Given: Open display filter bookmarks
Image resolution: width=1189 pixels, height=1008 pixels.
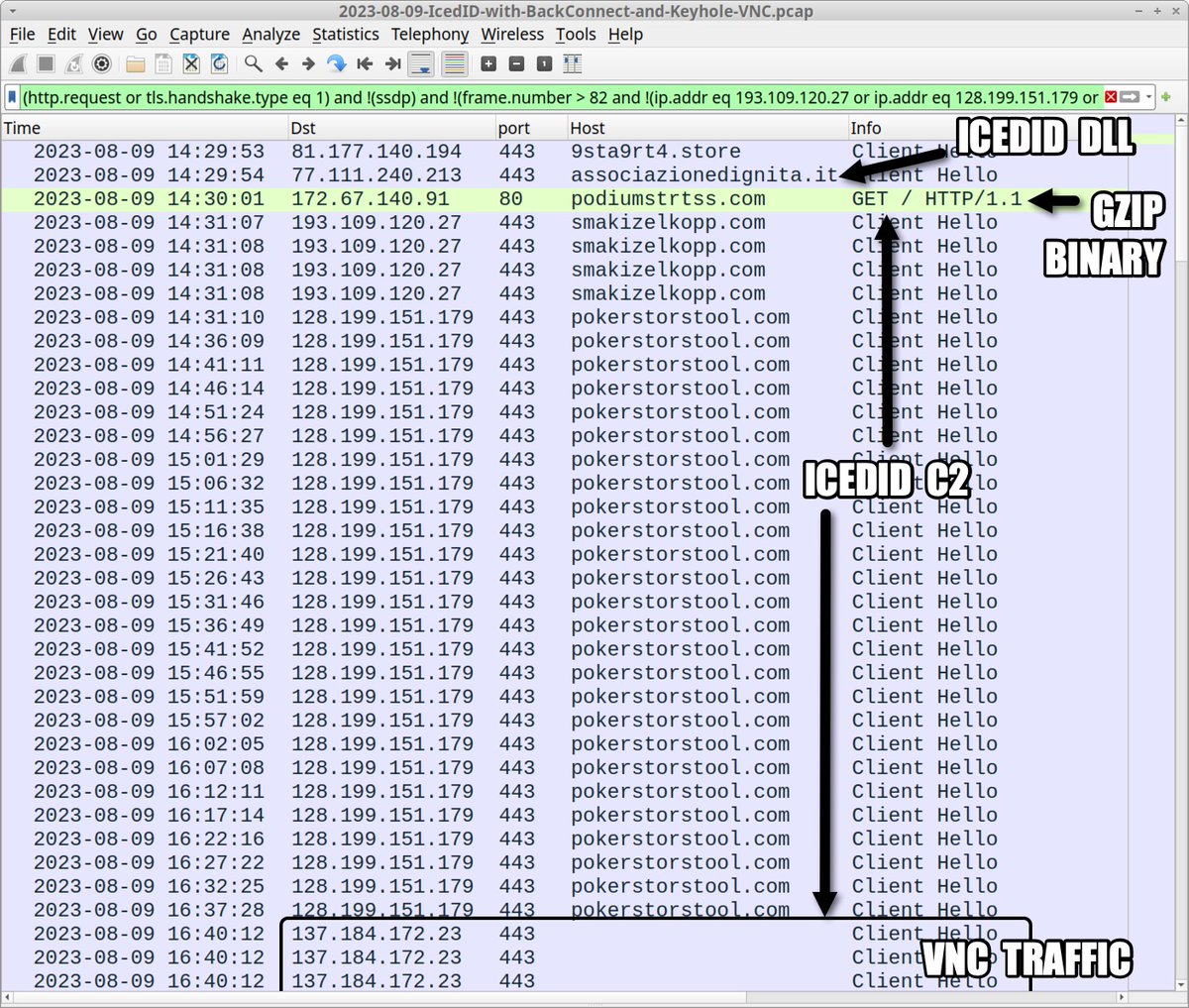Looking at the screenshot, I should [12, 97].
